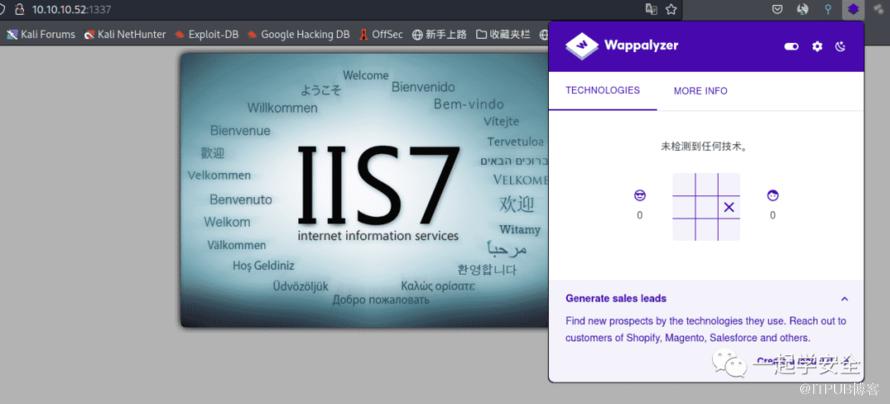
Task: Toggle the Wappalyzer enable switch
Action: click(791, 47)
